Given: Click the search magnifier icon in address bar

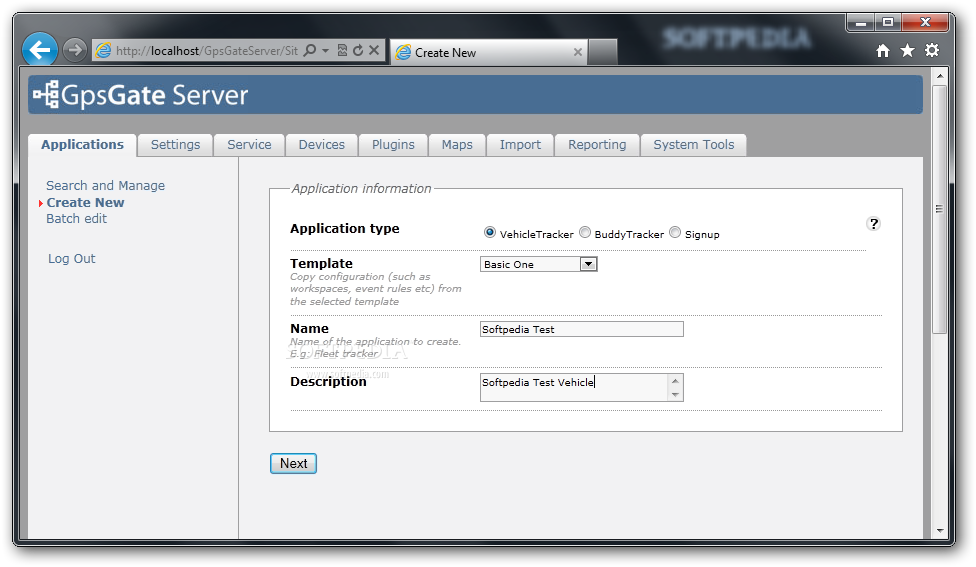Looking at the screenshot, I should (x=310, y=50).
